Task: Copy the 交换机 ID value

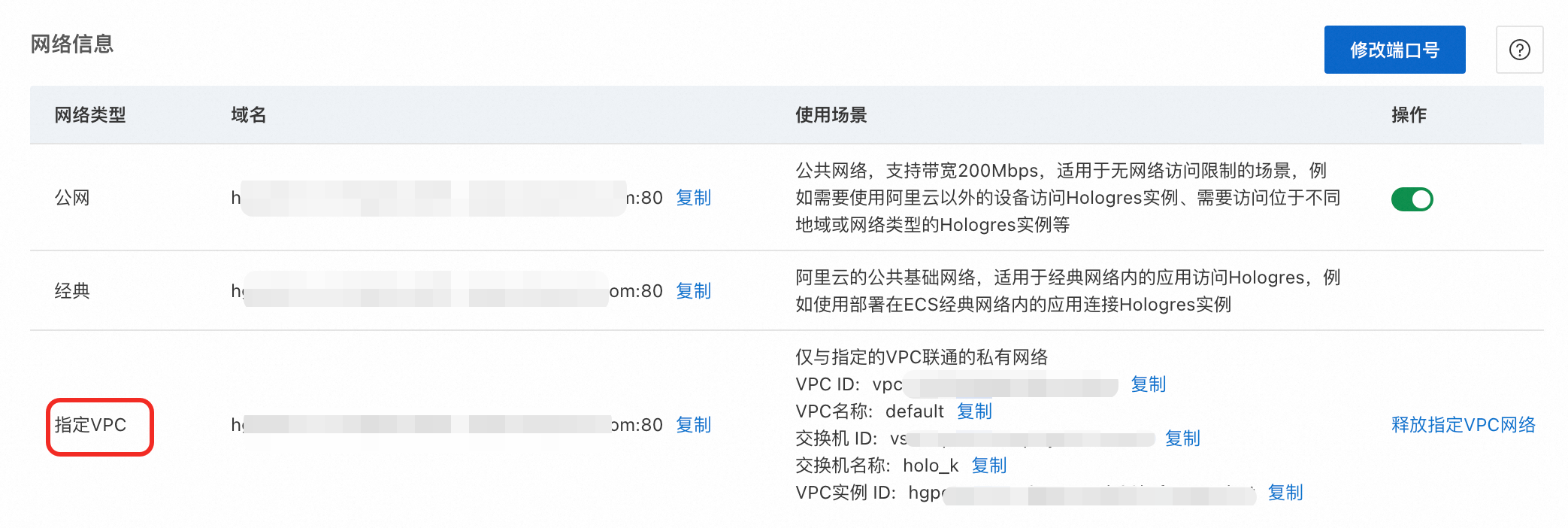Action: click(x=1182, y=438)
